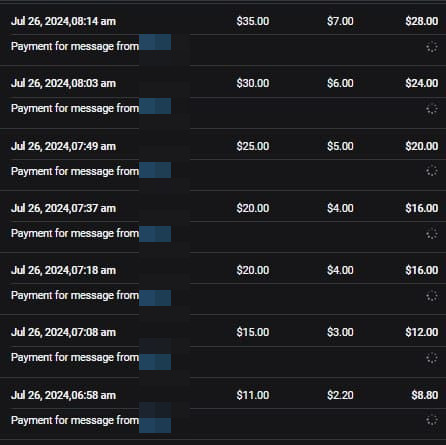Open sender name link in 06:58 am payment
446x445 pixels.
click(x=155, y=425)
